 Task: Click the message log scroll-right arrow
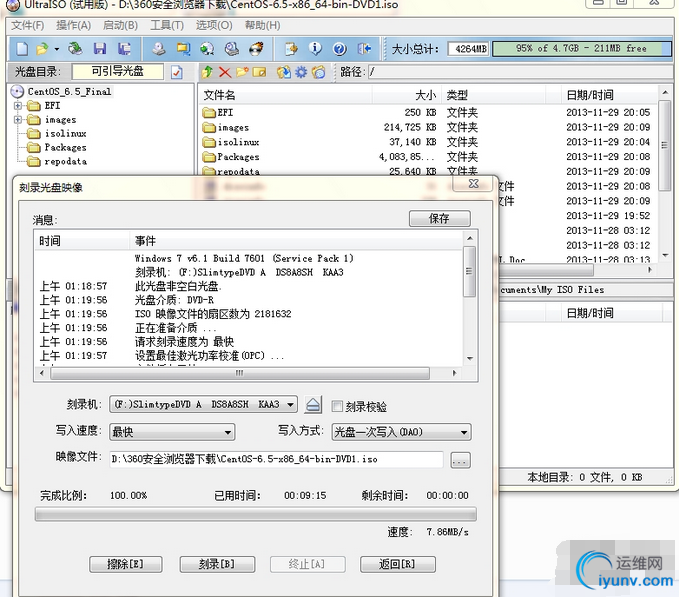point(454,373)
